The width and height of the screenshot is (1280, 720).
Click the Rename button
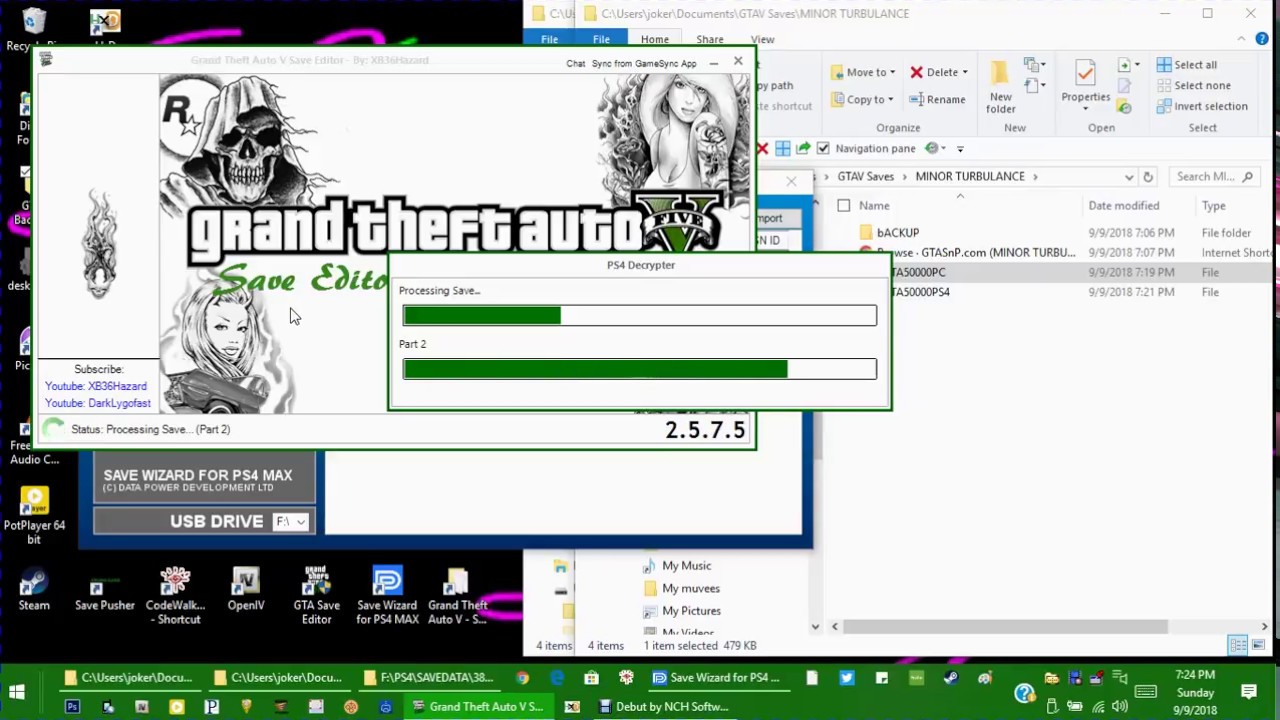[937, 99]
